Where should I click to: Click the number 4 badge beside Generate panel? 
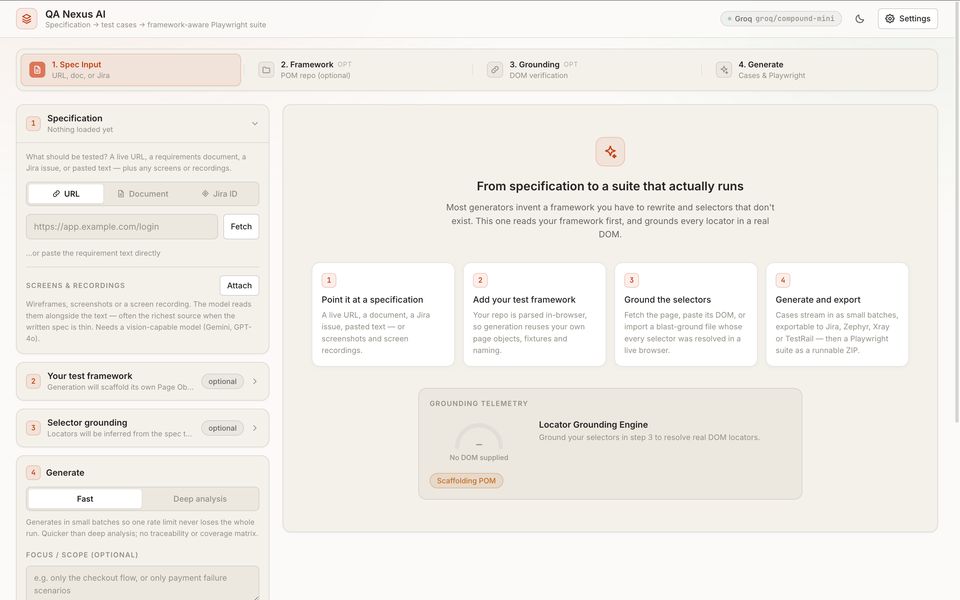(33, 473)
